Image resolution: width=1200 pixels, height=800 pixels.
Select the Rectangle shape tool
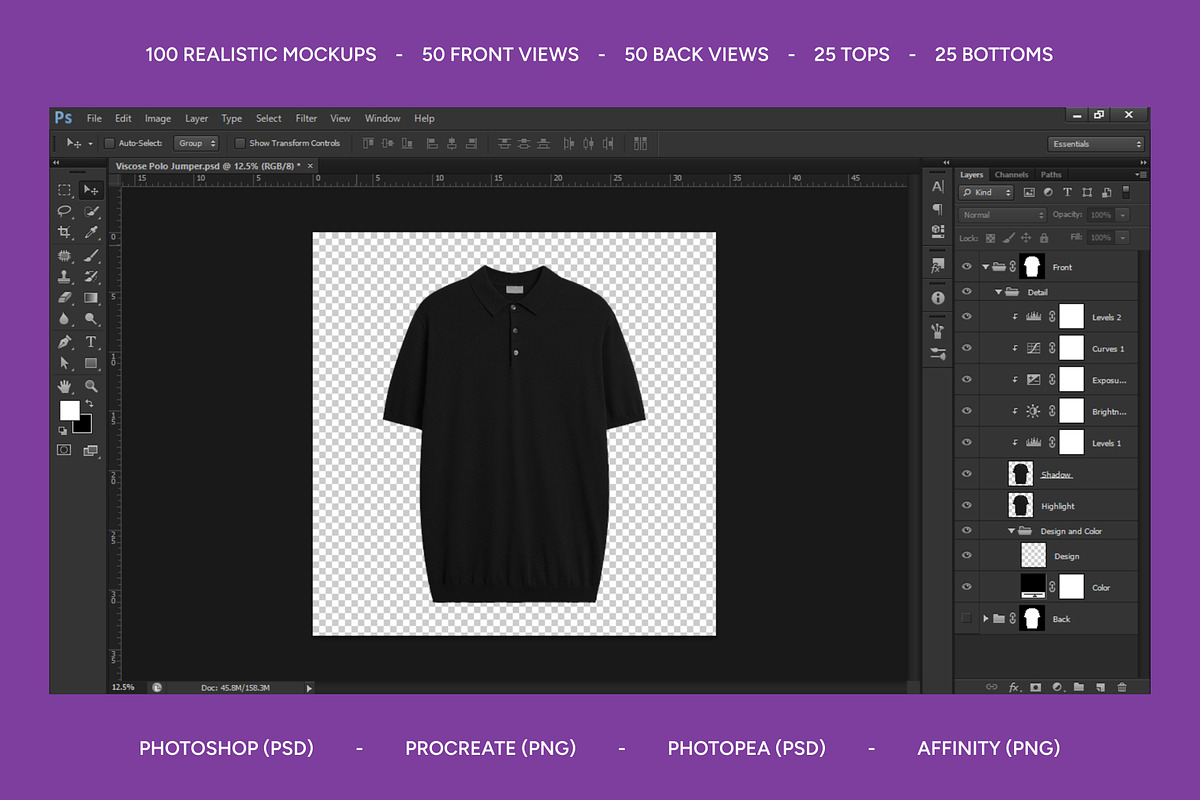pyautogui.click(x=91, y=364)
